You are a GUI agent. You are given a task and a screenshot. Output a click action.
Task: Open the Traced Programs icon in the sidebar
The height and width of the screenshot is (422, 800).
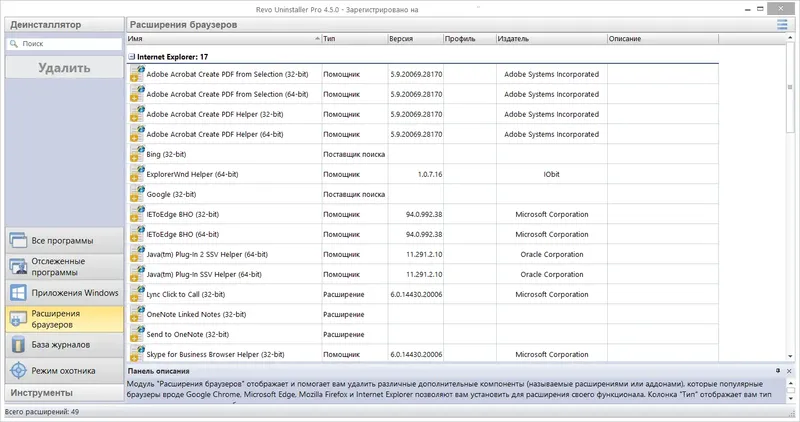pyautogui.click(x=18, y=266)
